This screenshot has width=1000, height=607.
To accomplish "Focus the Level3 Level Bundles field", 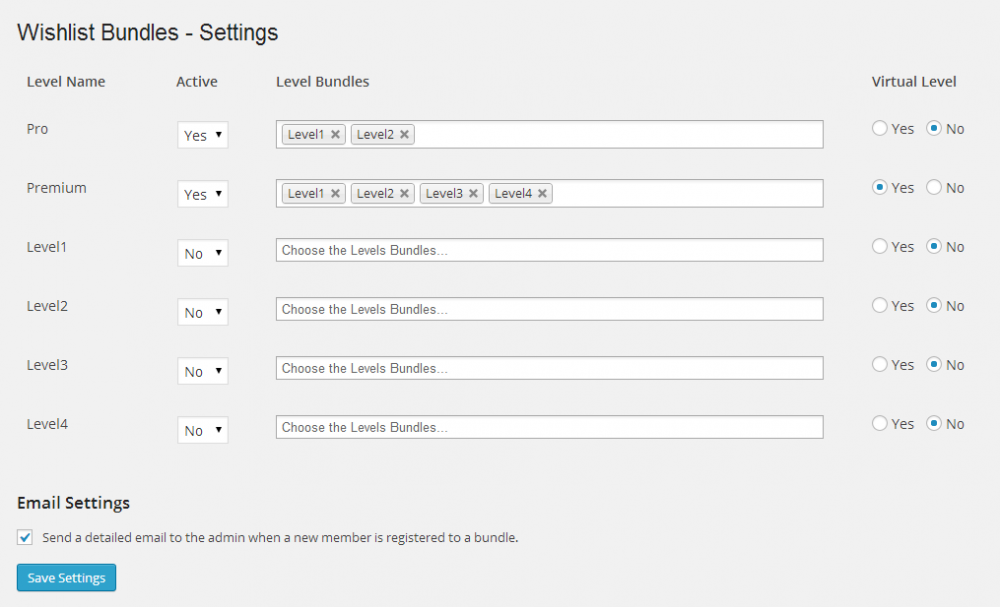I will 549,368.
